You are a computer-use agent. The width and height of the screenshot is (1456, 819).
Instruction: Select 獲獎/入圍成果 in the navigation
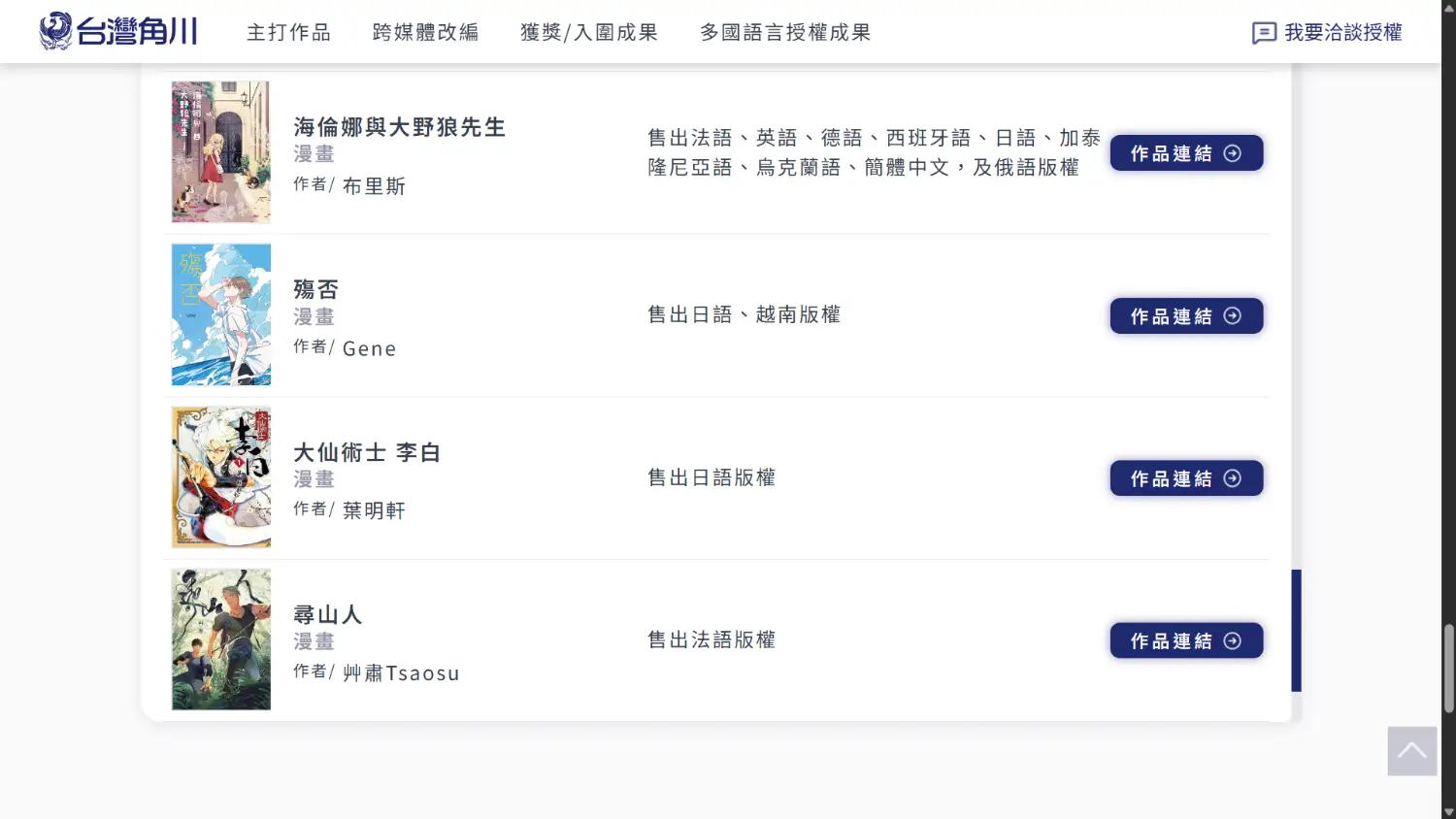coord(588,33)
